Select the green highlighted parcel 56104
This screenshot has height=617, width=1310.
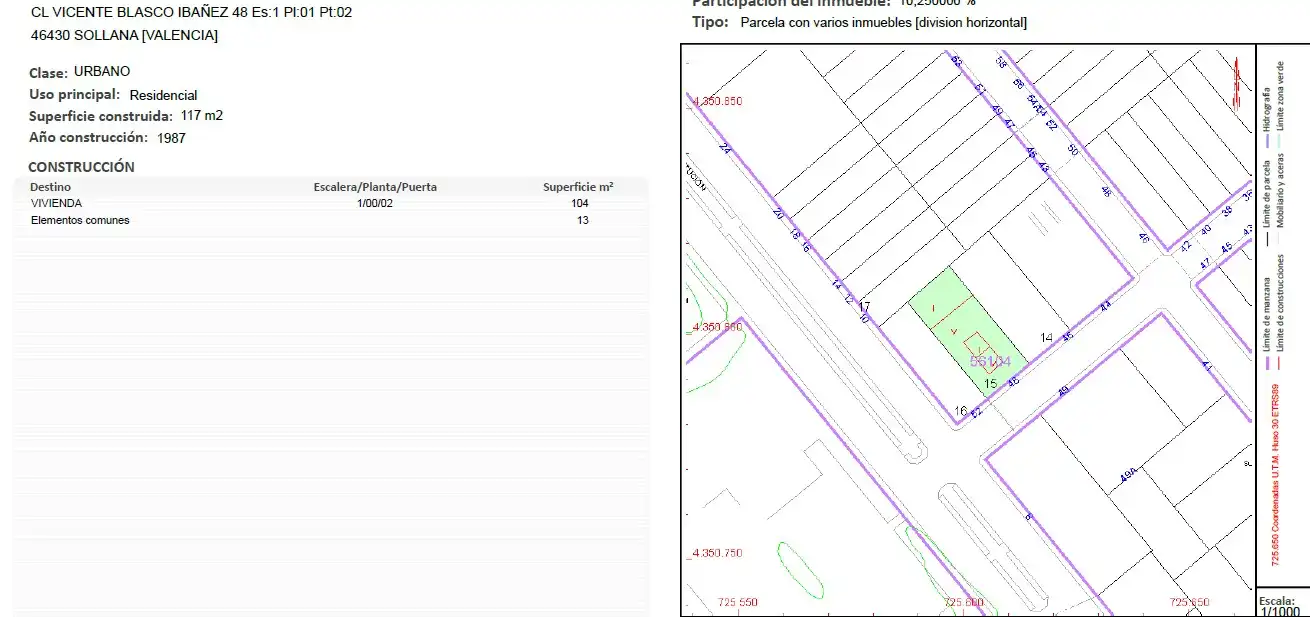tap(967, 330)
